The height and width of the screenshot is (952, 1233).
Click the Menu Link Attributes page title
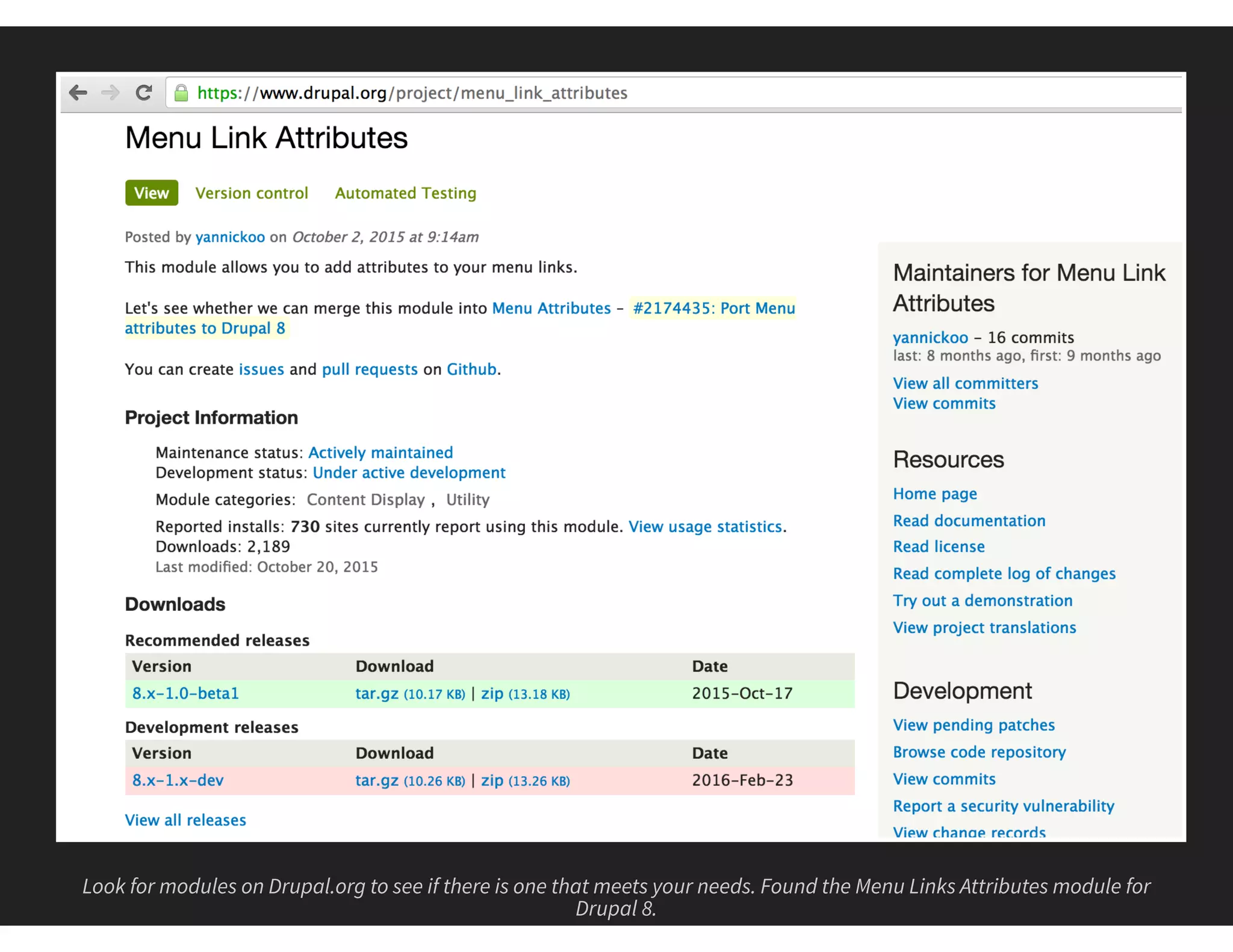pyautogui.click(x=266, y=138)
